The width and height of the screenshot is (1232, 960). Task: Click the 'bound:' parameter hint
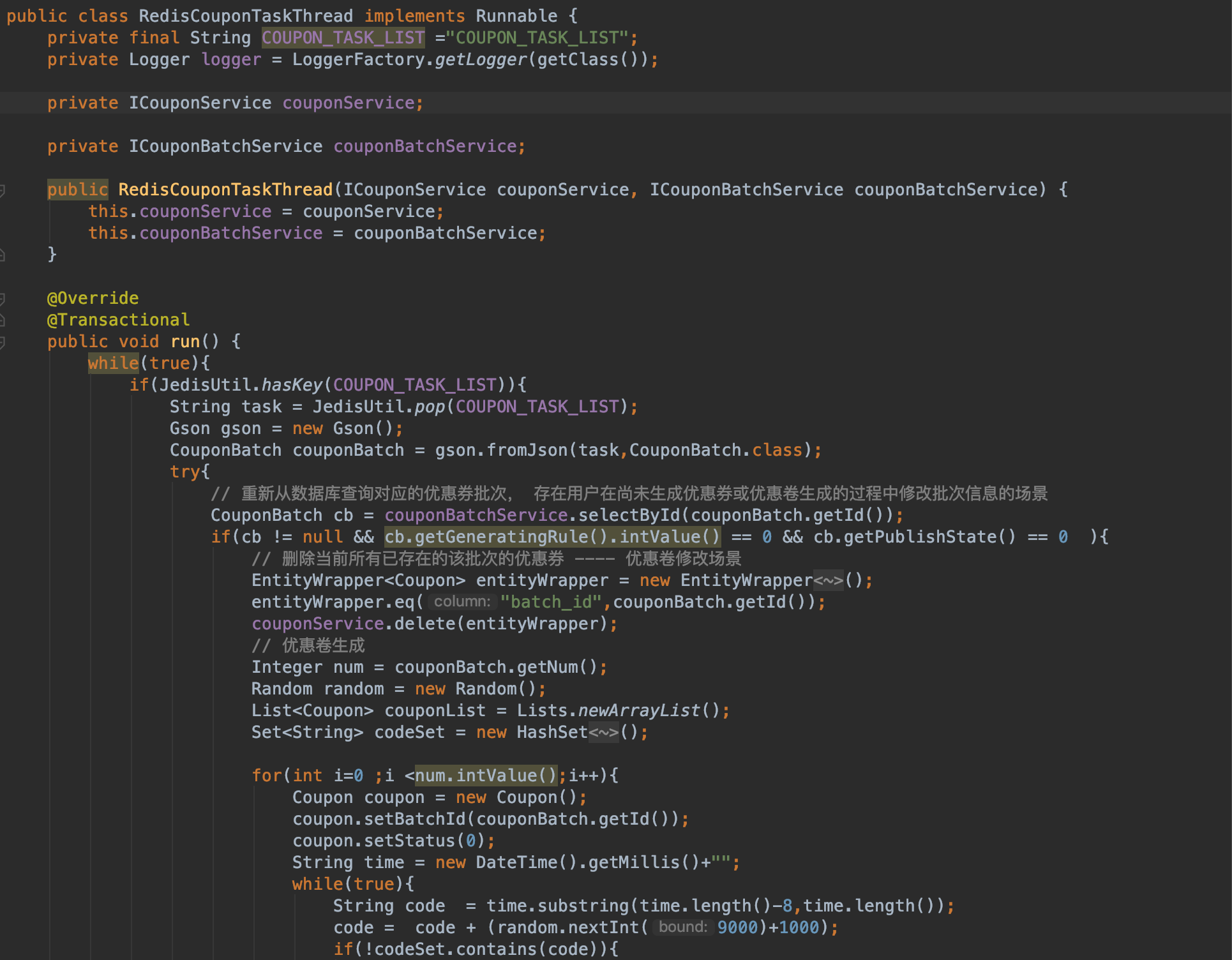682,927
